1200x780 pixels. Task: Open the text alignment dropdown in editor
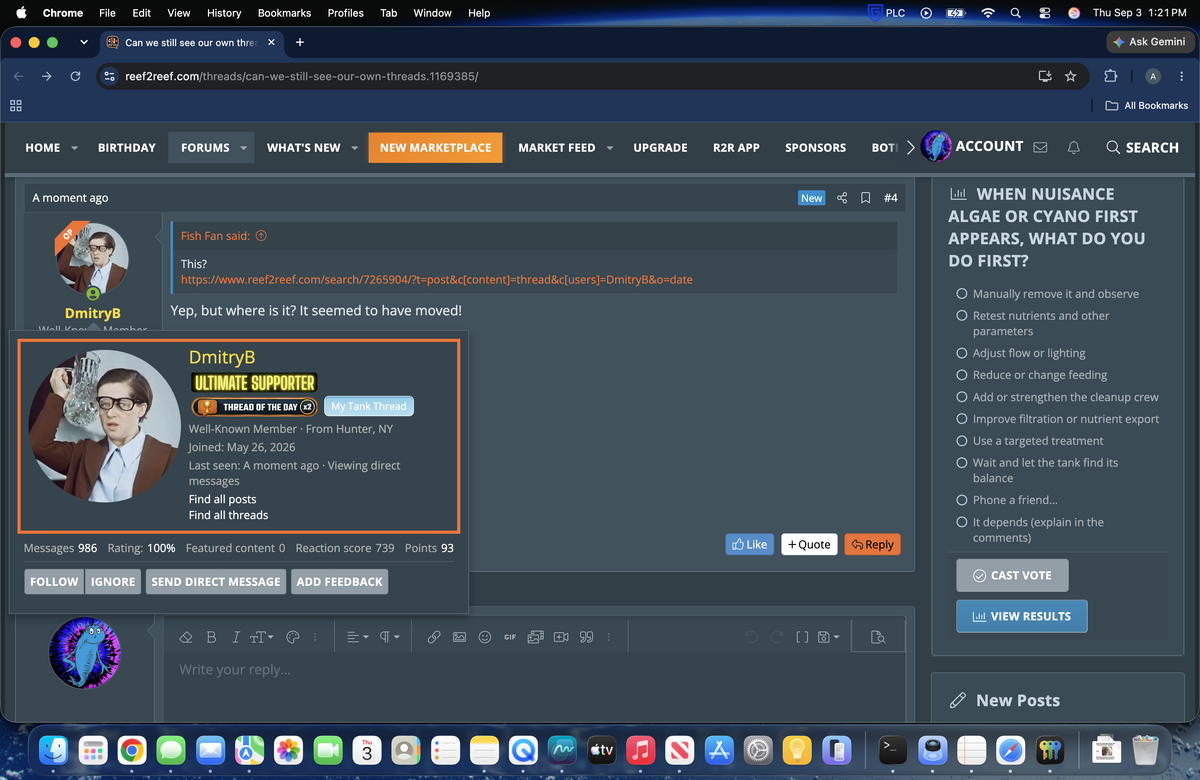357,637
